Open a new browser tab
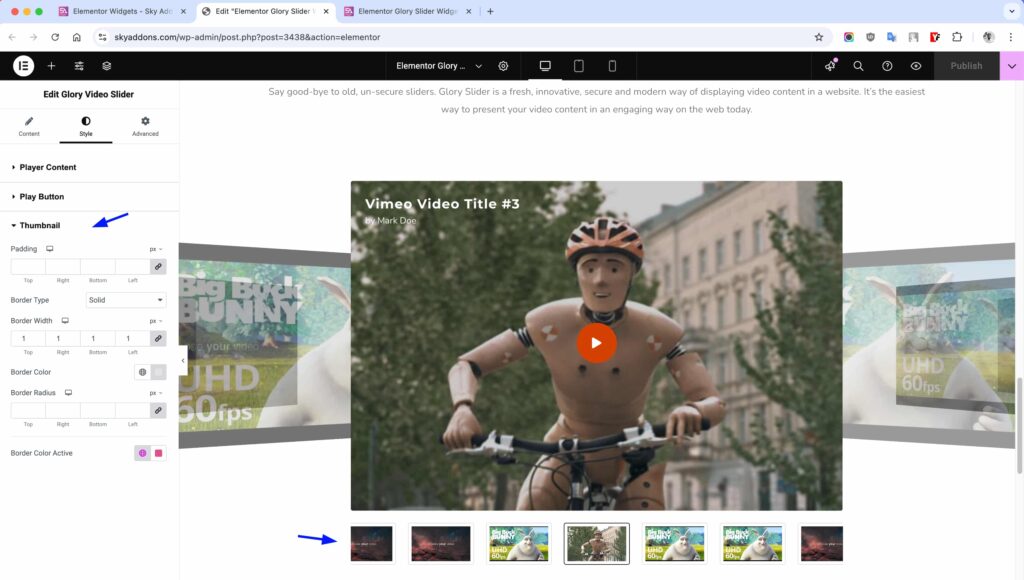 point(490,11)
